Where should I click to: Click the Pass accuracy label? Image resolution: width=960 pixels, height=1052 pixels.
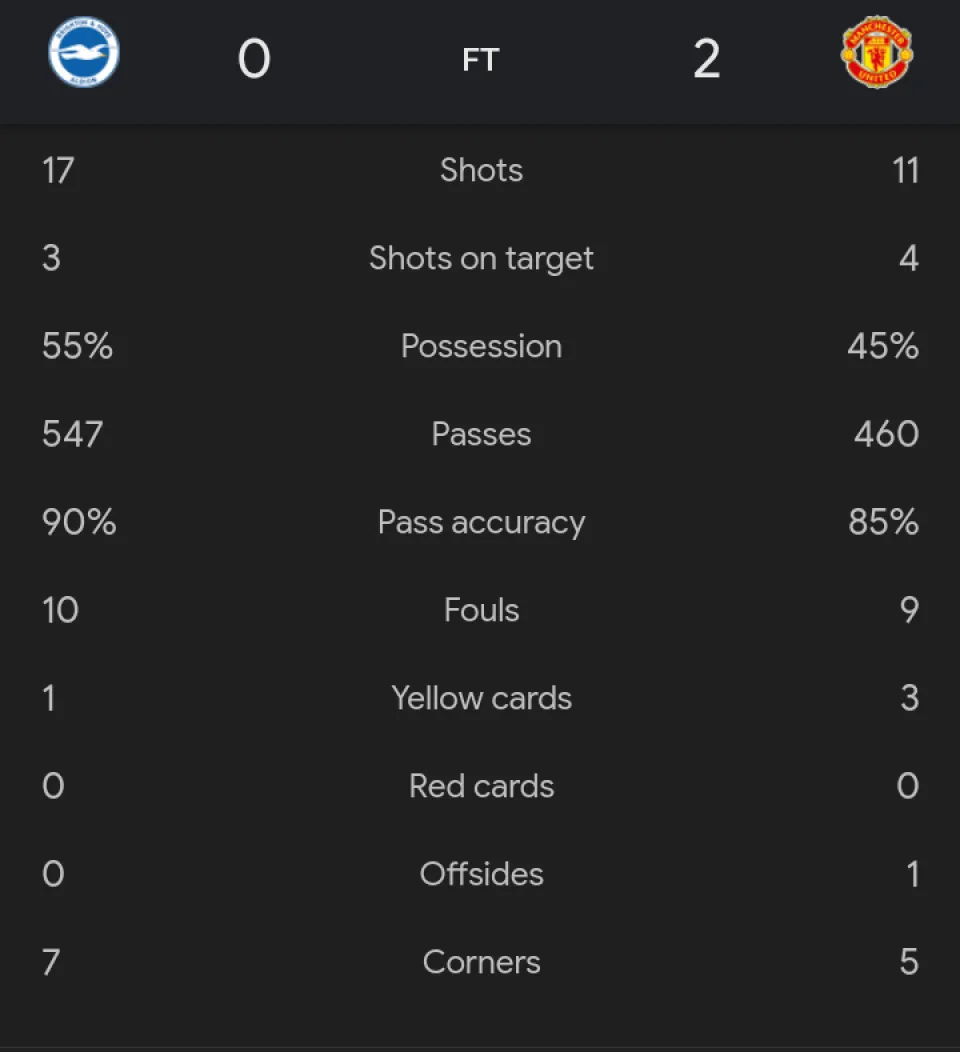tap(481, 522)
